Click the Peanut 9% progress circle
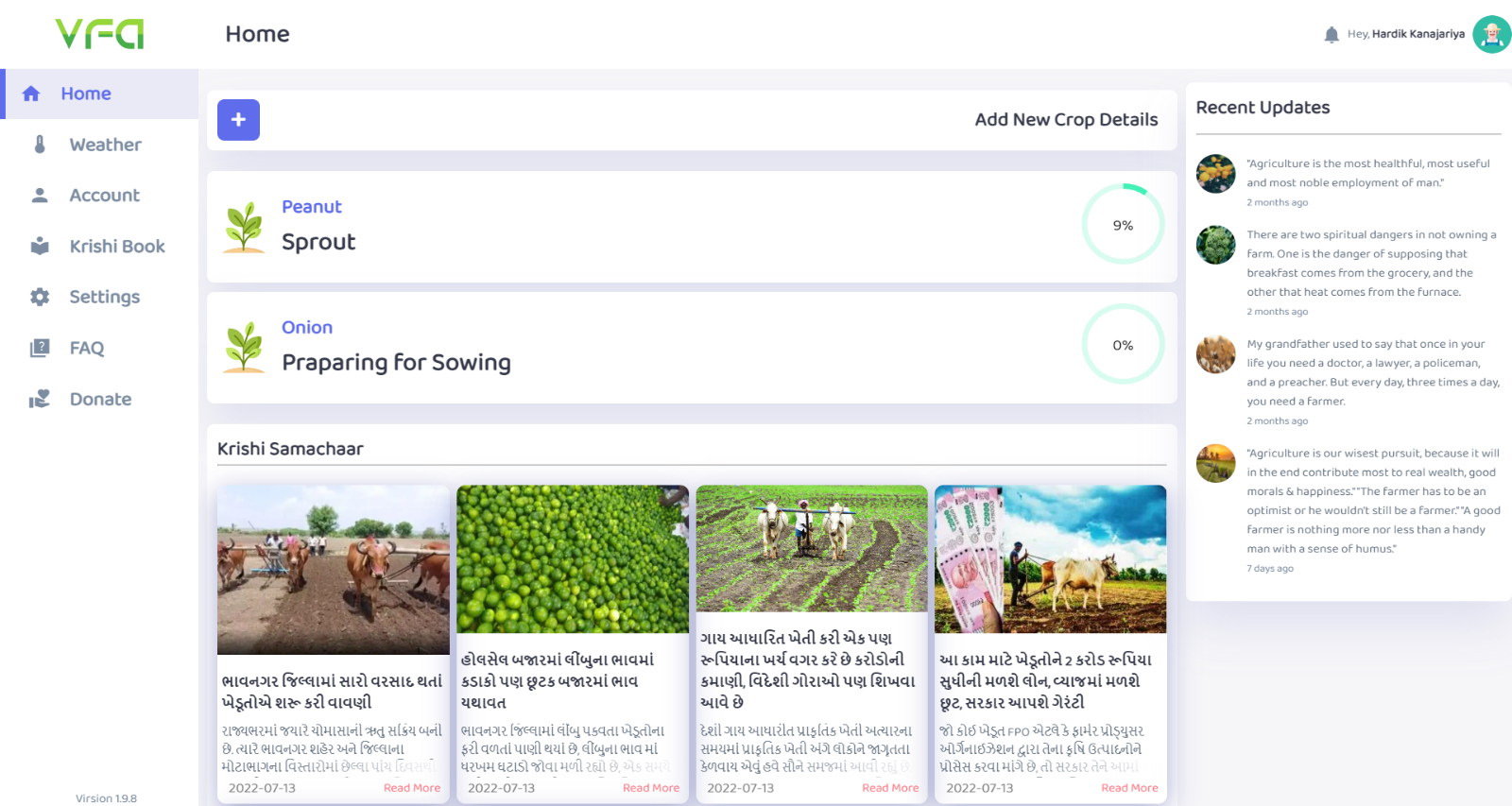Viewport: 1512px width, 806px height. click(1123, 225)
